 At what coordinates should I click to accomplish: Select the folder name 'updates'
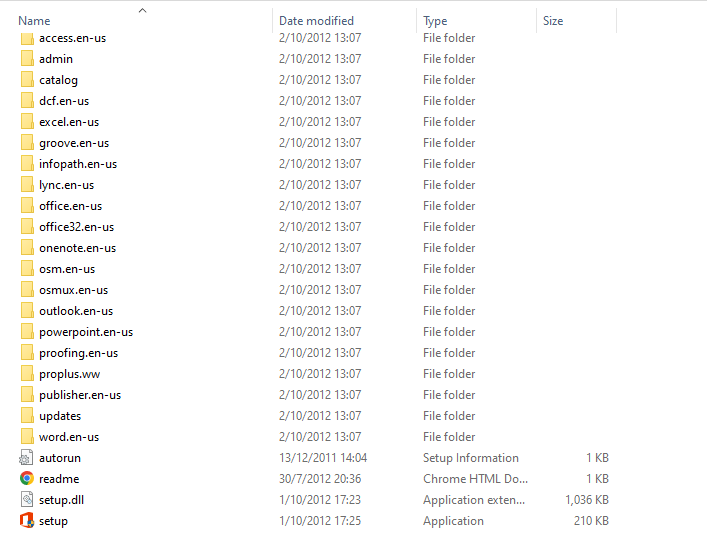[60, 416]
